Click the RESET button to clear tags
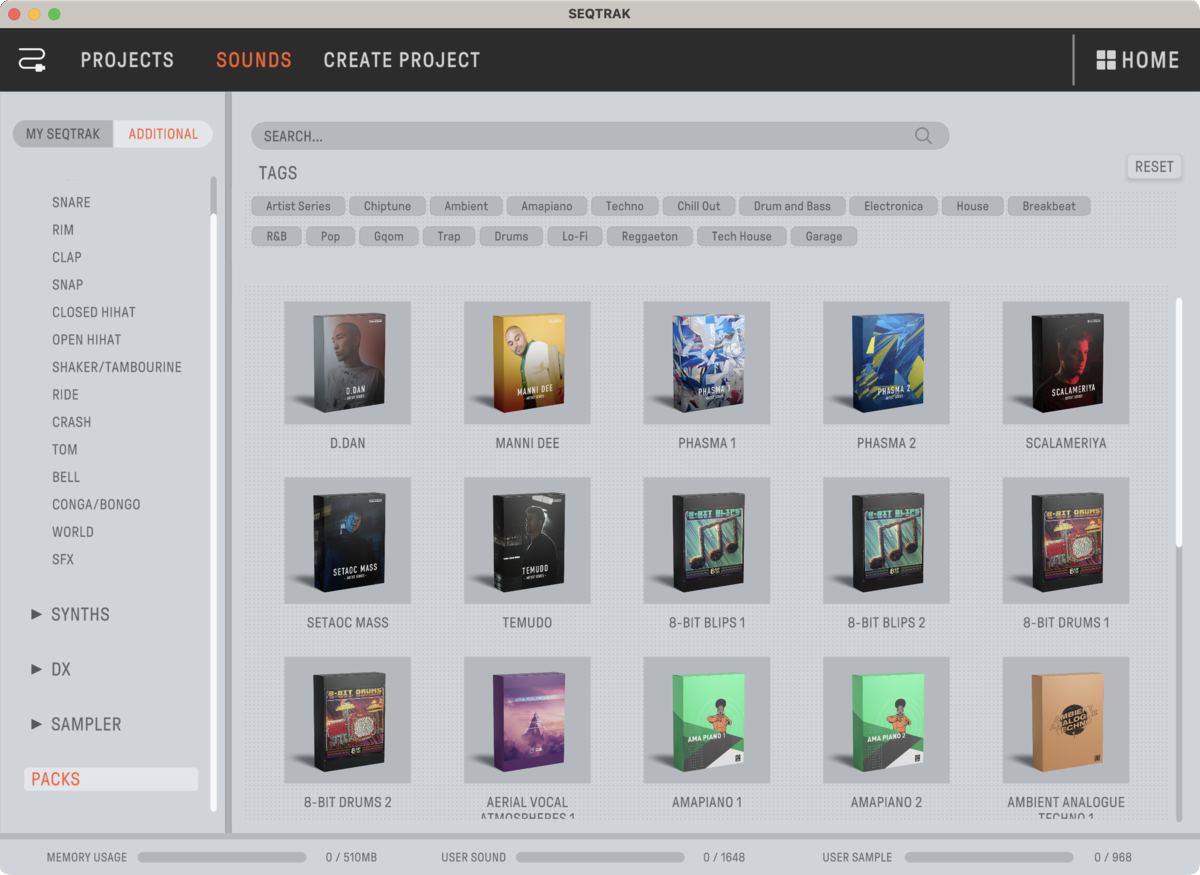 click(x=1153, y=166)
